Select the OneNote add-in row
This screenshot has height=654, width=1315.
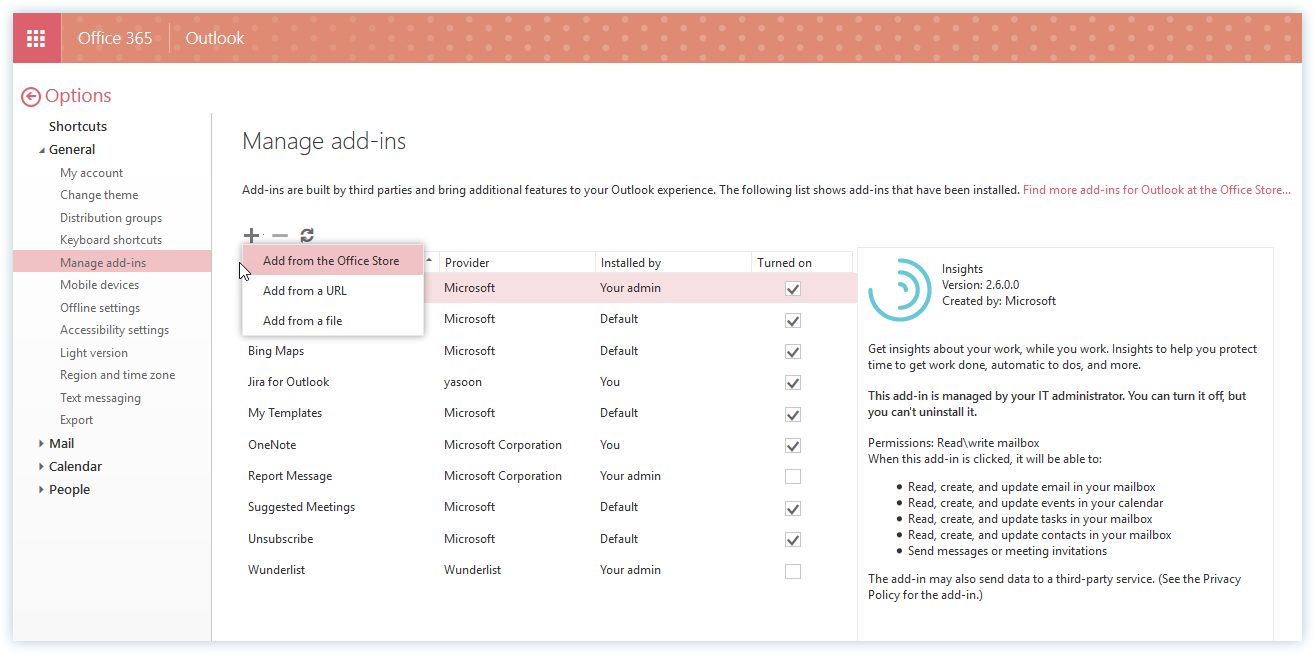coord(272,445)
